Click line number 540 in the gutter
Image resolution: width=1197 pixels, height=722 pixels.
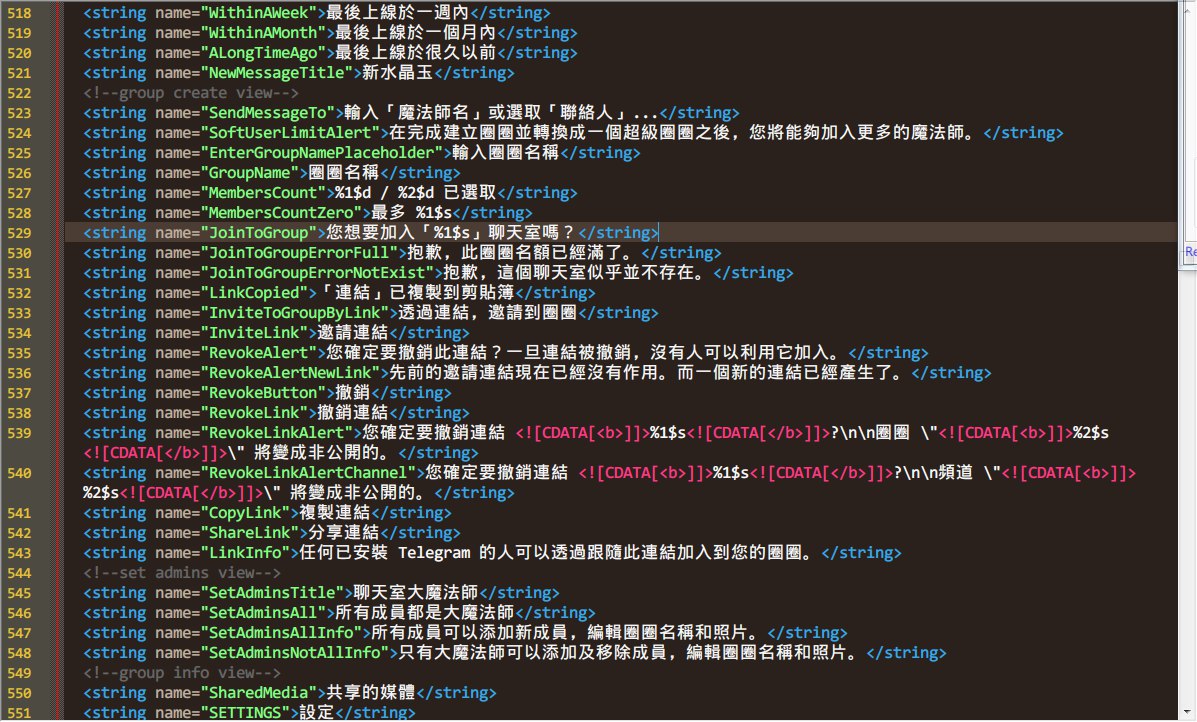pyautogui.click(x=19, y=472)
